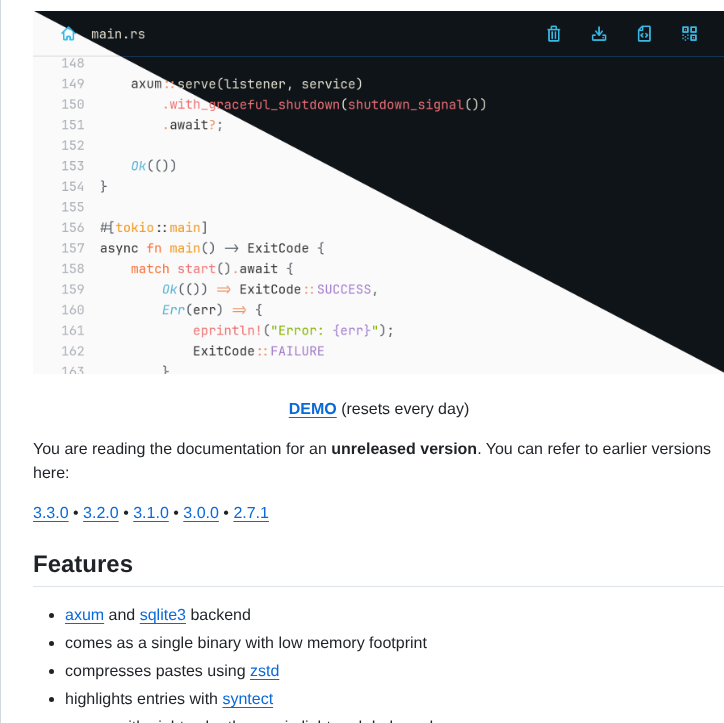Open the DEMO link

pos(312,409)
